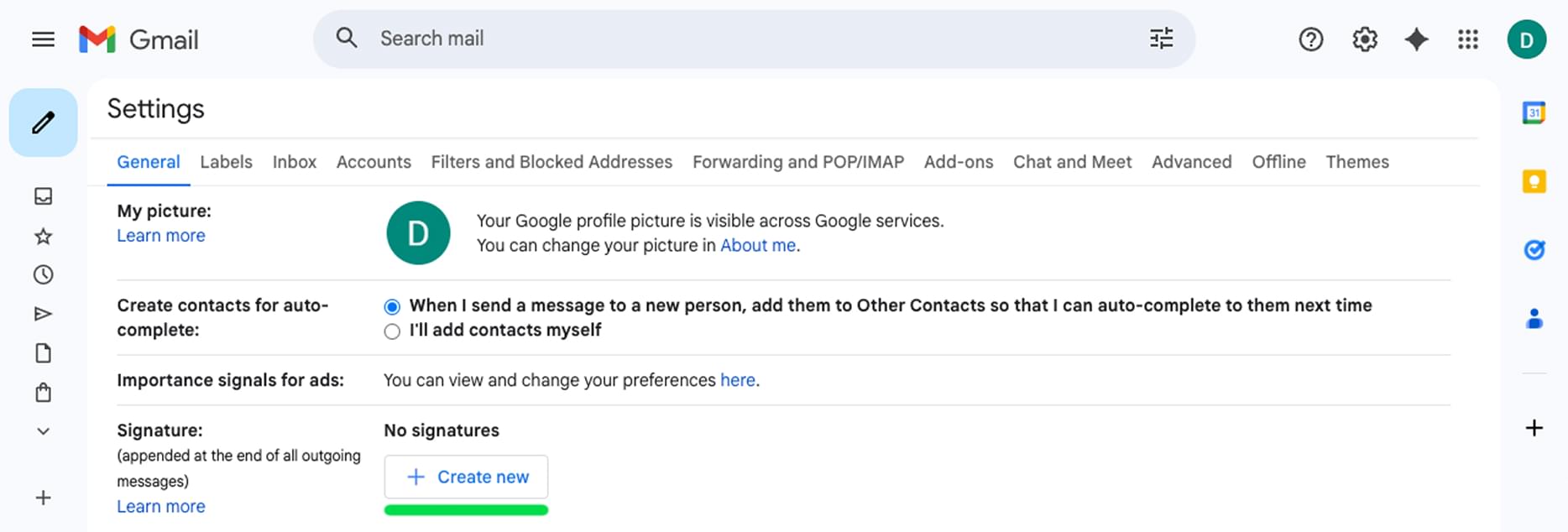1568x532 pixels.
Task: Show search options filter icon
Action: [x=1162, y=39]
